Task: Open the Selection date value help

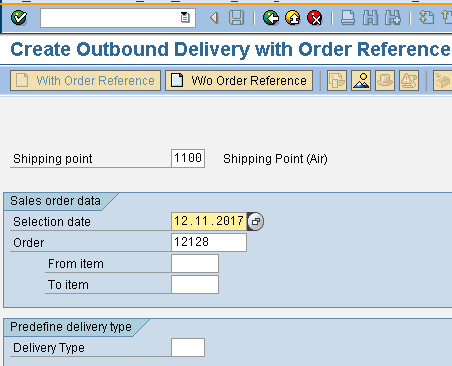Action: (x=256, y=222)
